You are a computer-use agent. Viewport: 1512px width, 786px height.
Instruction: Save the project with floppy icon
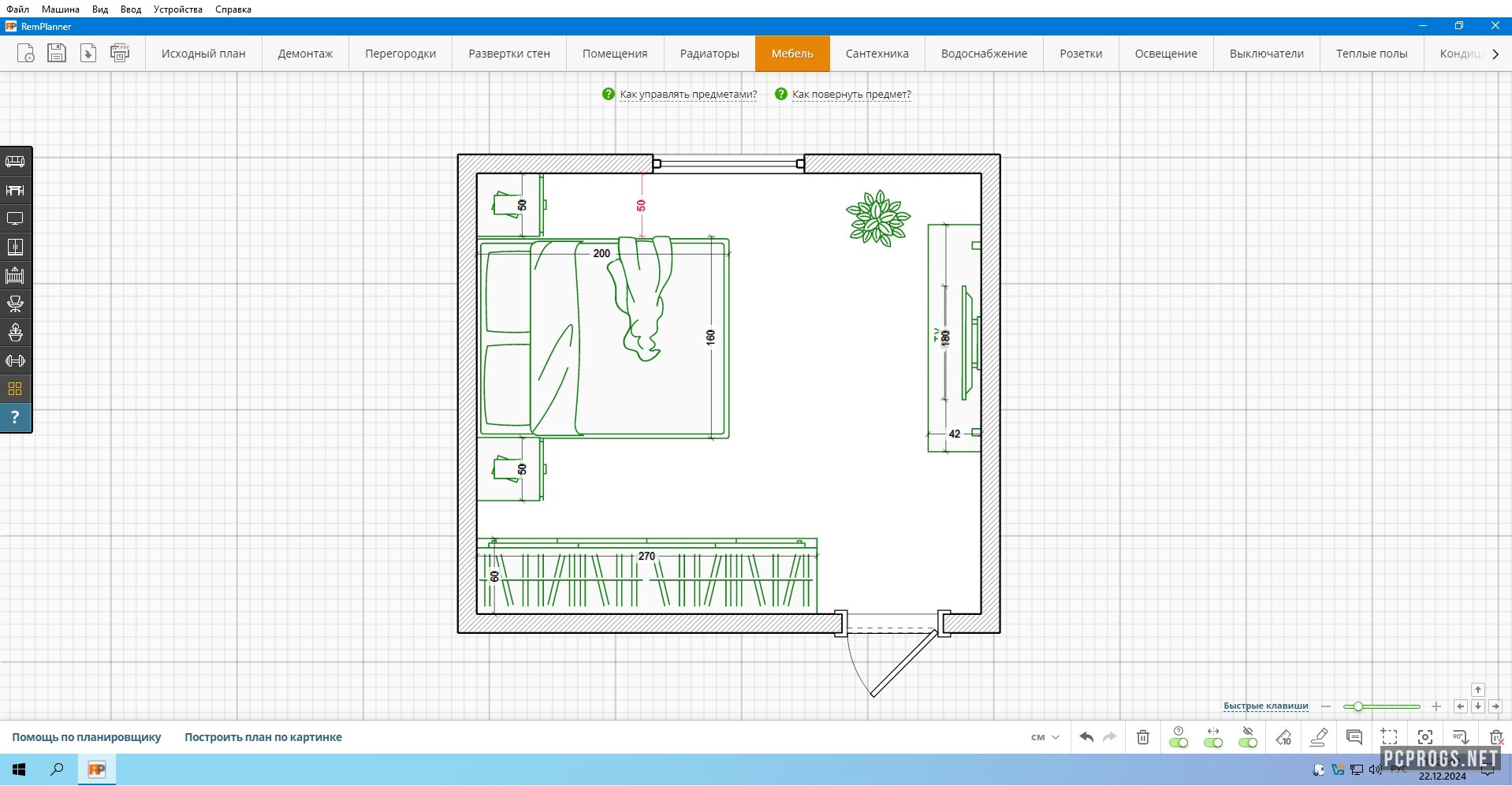click(x=57, y=53)
